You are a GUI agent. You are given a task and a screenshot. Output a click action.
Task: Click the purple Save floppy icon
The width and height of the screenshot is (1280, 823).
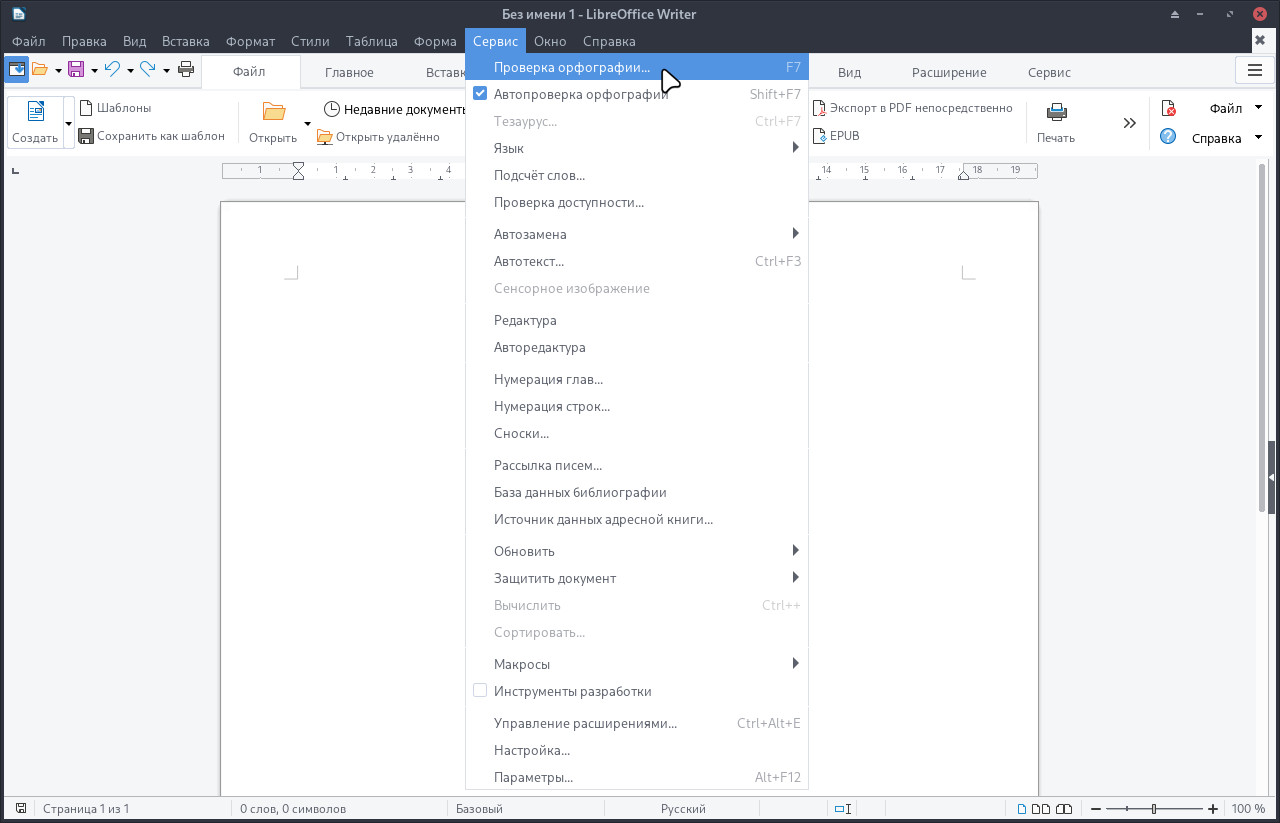point(76,70)
